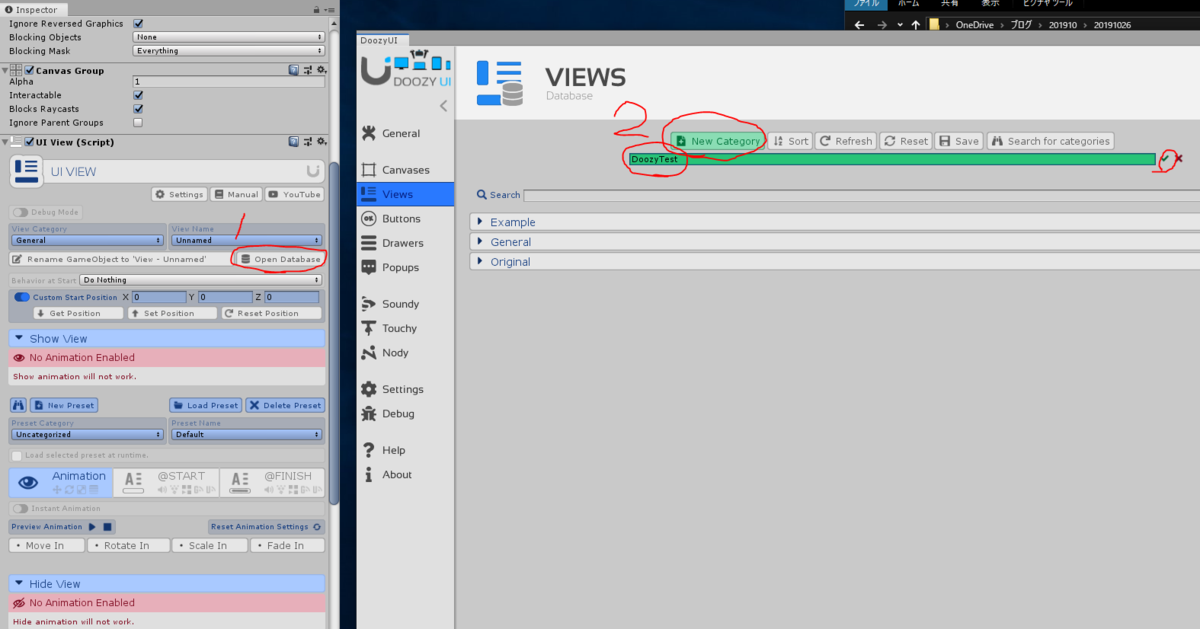Screen dimensions: 1200x629
Task: Open UI View component gear menu
Action: coord(321,142)
